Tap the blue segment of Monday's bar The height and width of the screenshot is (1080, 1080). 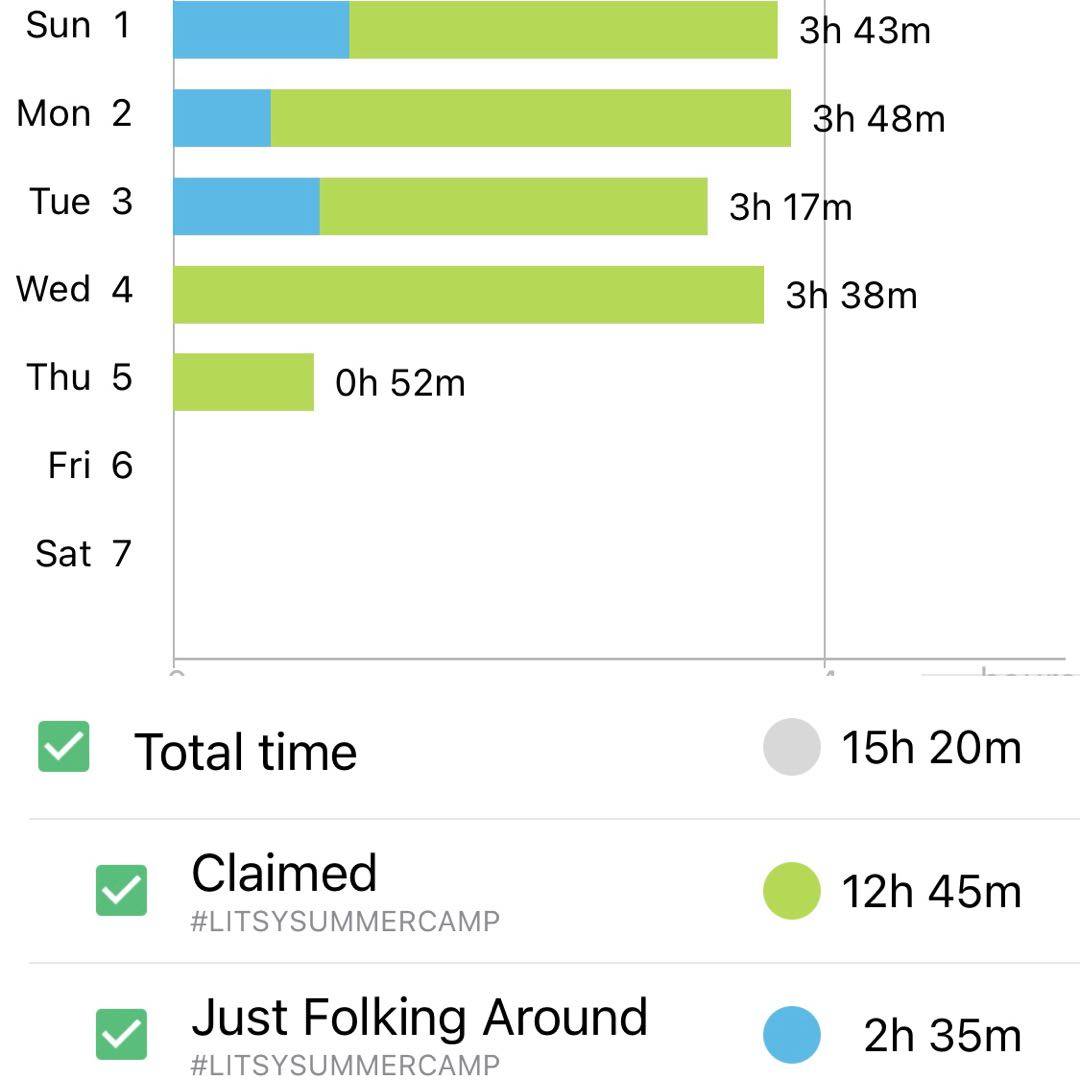222,118
